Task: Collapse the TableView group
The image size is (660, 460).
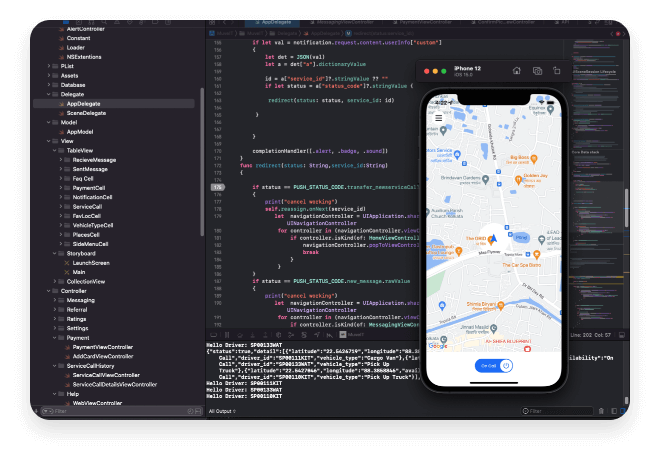Action: (x=55, y=150)
